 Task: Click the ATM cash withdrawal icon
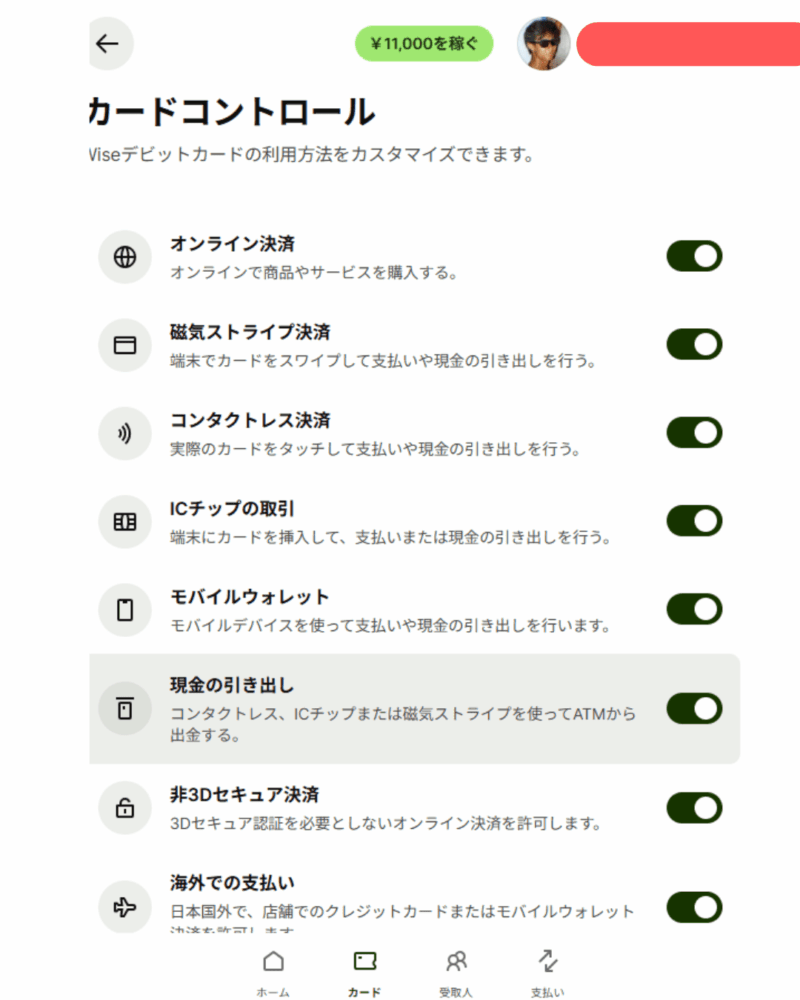124,708
